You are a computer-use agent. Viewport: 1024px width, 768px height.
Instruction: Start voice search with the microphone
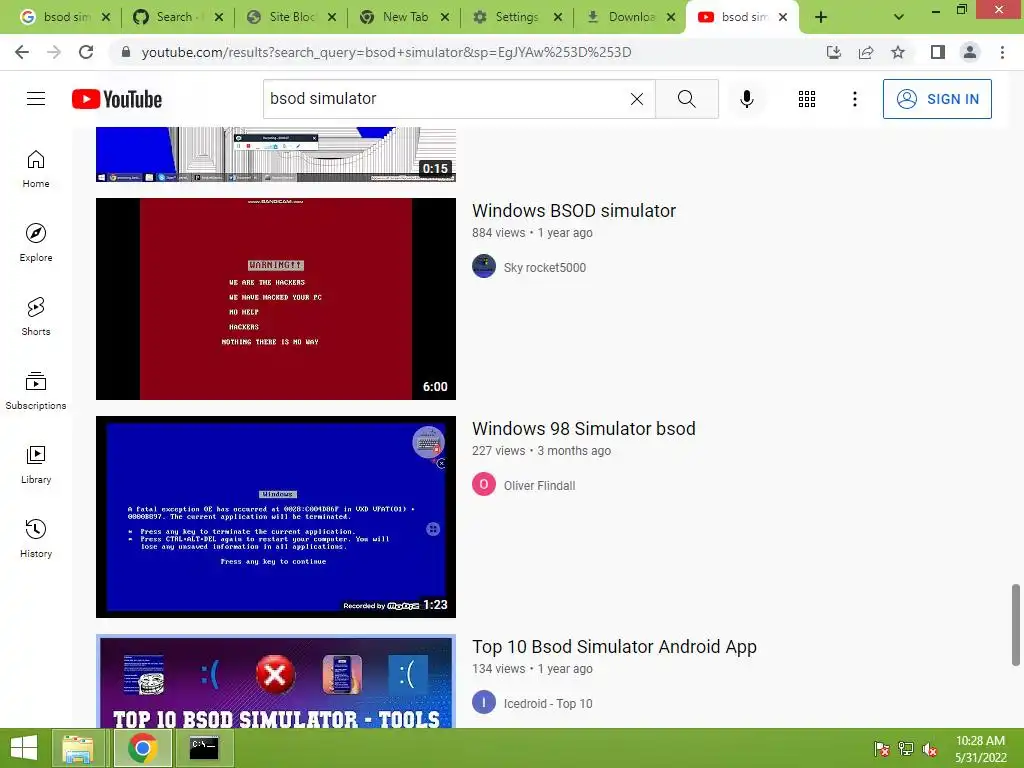coord(746,99)
